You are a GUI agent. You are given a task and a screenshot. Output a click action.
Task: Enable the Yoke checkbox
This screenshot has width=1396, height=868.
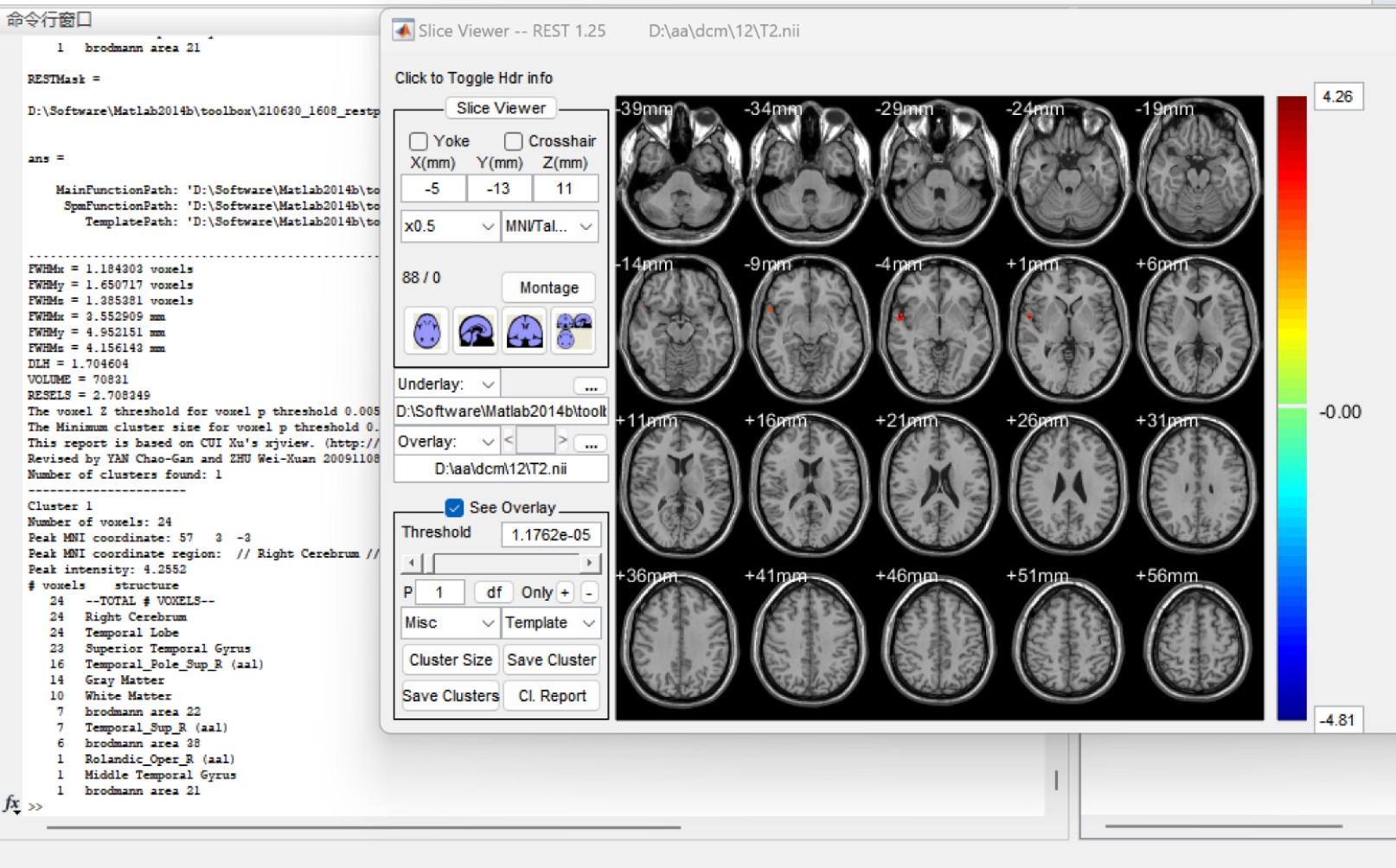point(419,141)
